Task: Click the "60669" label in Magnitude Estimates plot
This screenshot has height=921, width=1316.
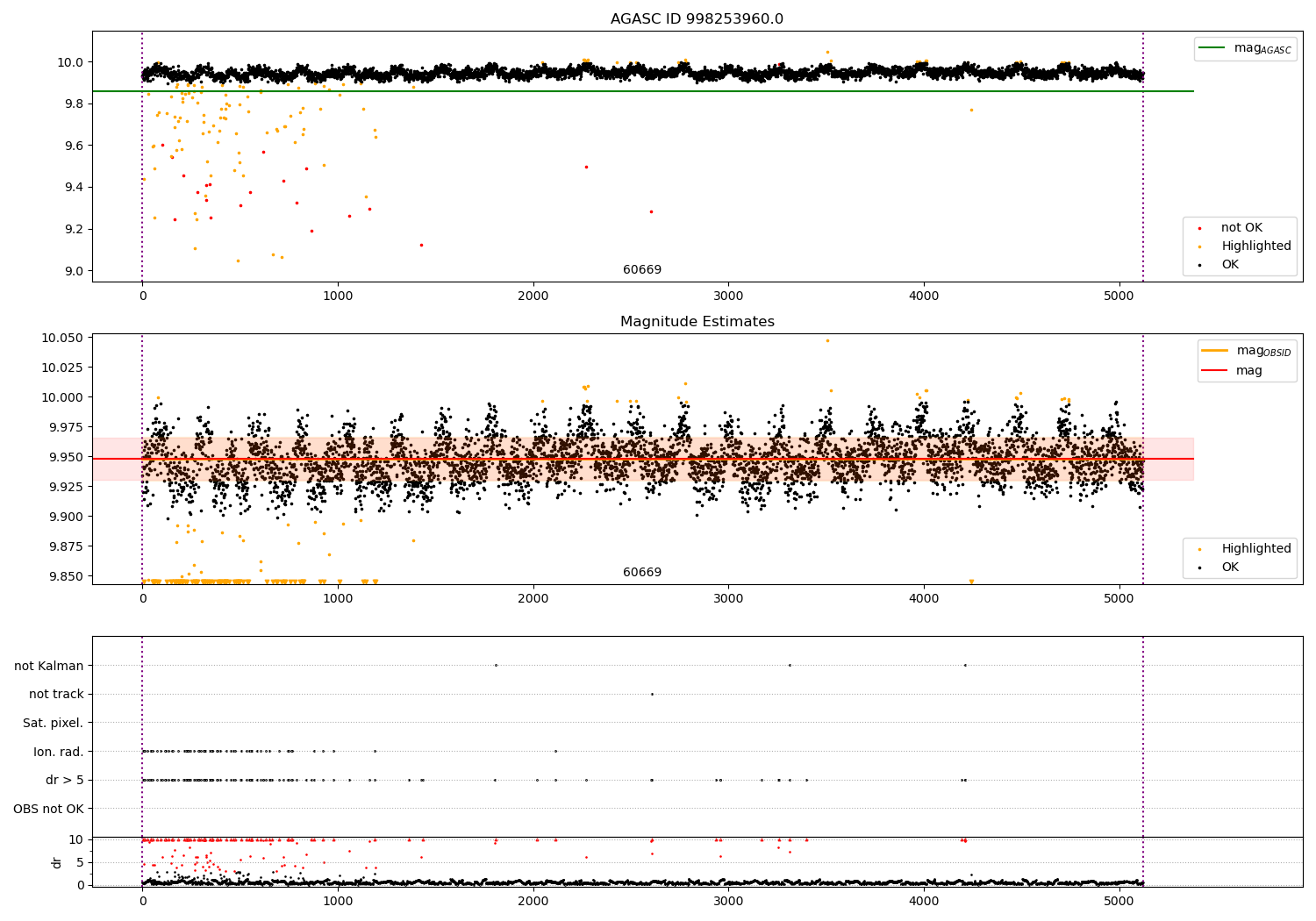Action: point(642,573)
